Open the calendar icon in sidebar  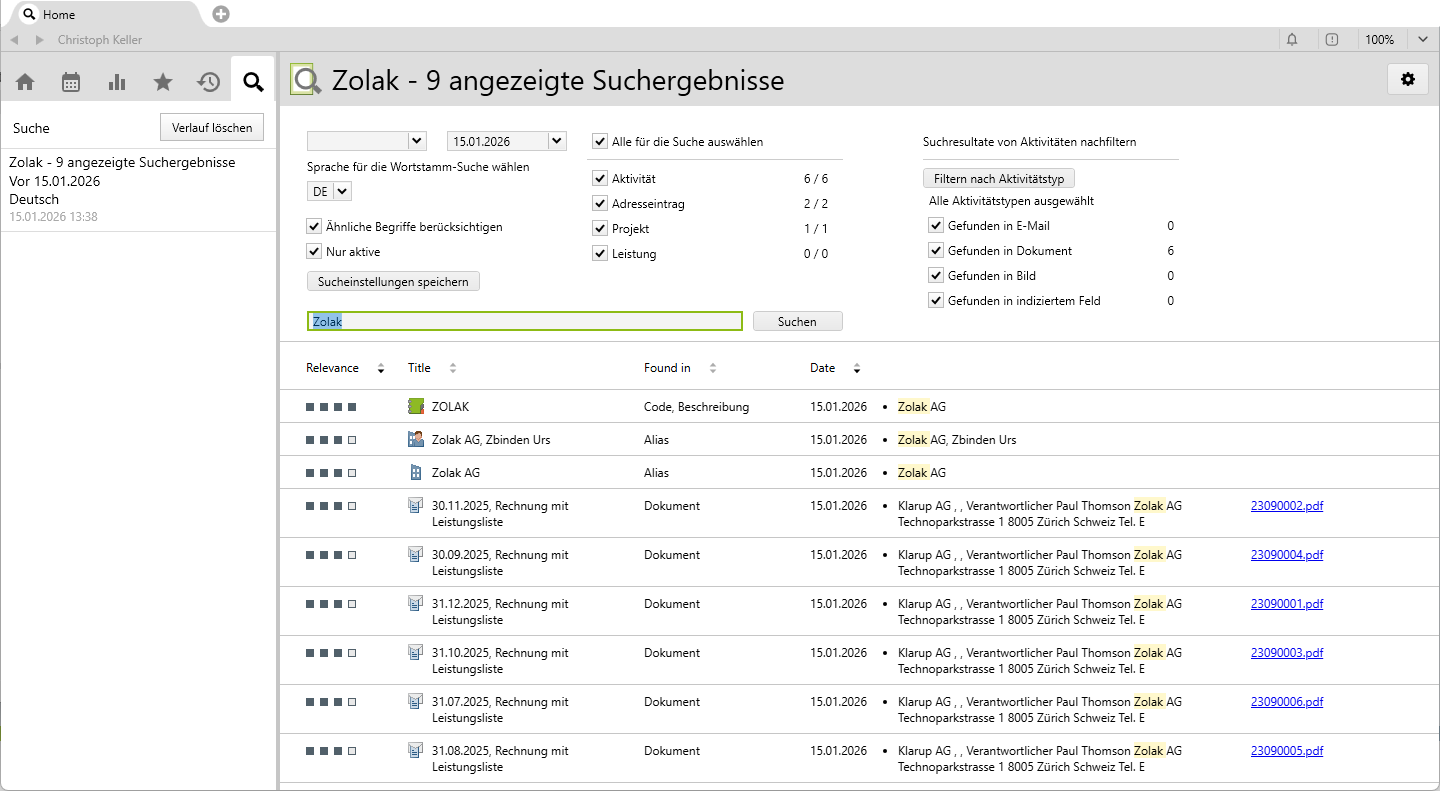coord(71,82)
